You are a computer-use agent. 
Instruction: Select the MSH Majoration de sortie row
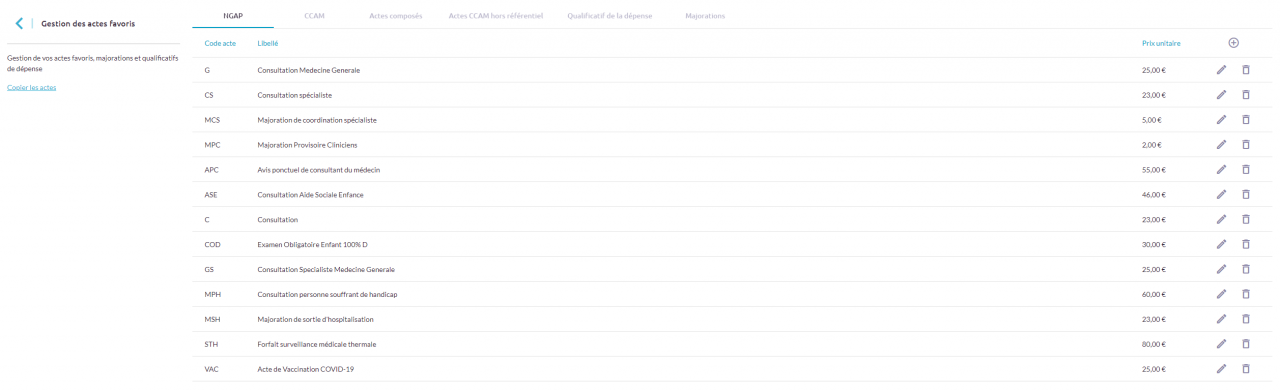[x=731, y=319]
